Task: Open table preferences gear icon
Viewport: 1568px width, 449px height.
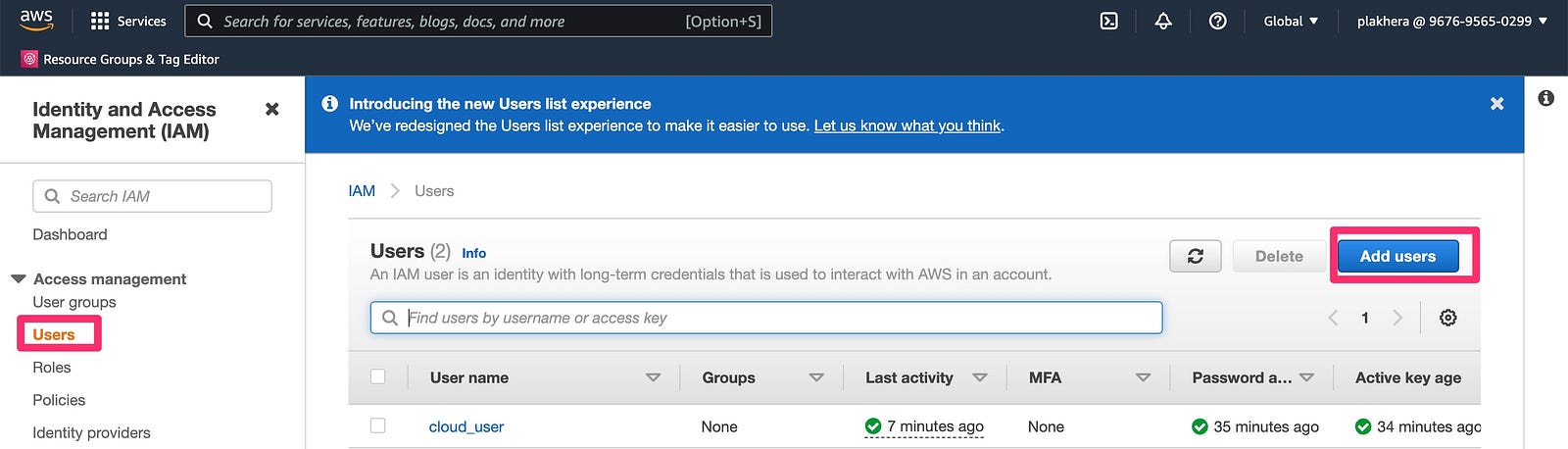Action: [1448, 318]
